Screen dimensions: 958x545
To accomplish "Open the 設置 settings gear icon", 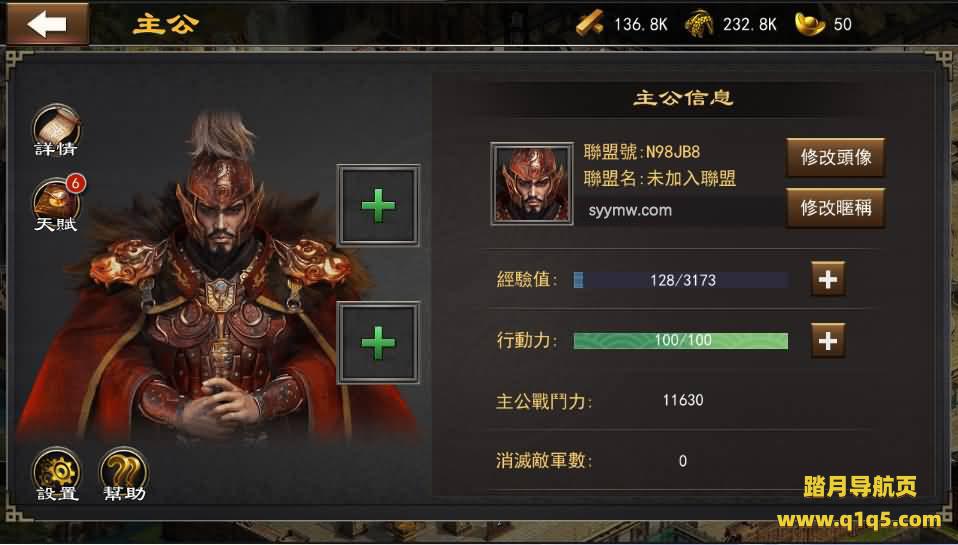I will coord(57,475).
